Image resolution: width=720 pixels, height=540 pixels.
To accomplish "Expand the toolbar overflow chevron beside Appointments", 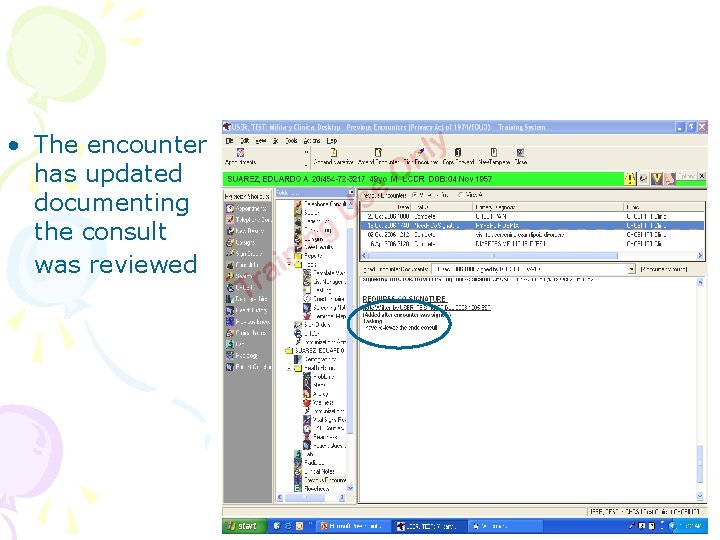I will (x=306, y=152).
